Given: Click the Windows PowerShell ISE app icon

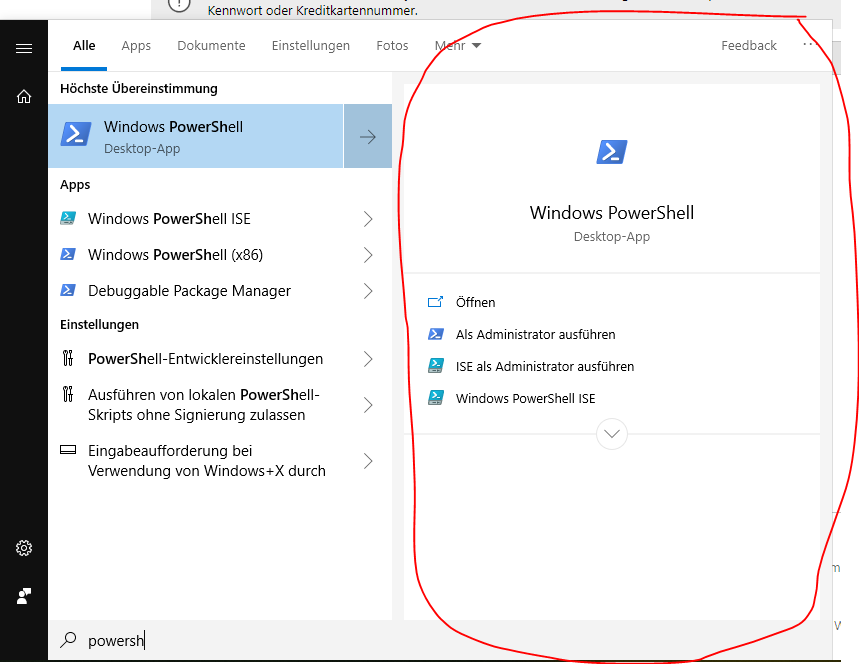Looking at the screenshot, I should pyautogui.click(x=68, y=218).
